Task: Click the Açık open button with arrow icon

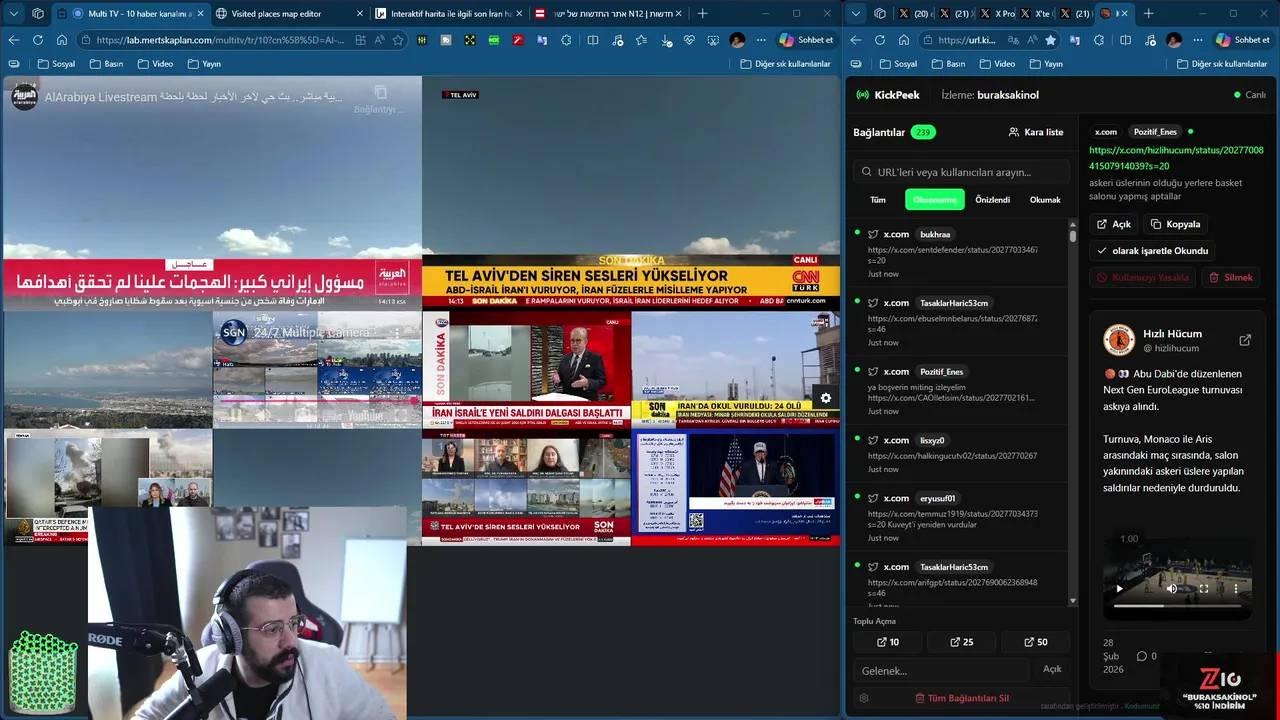Action: (1113, 224)
